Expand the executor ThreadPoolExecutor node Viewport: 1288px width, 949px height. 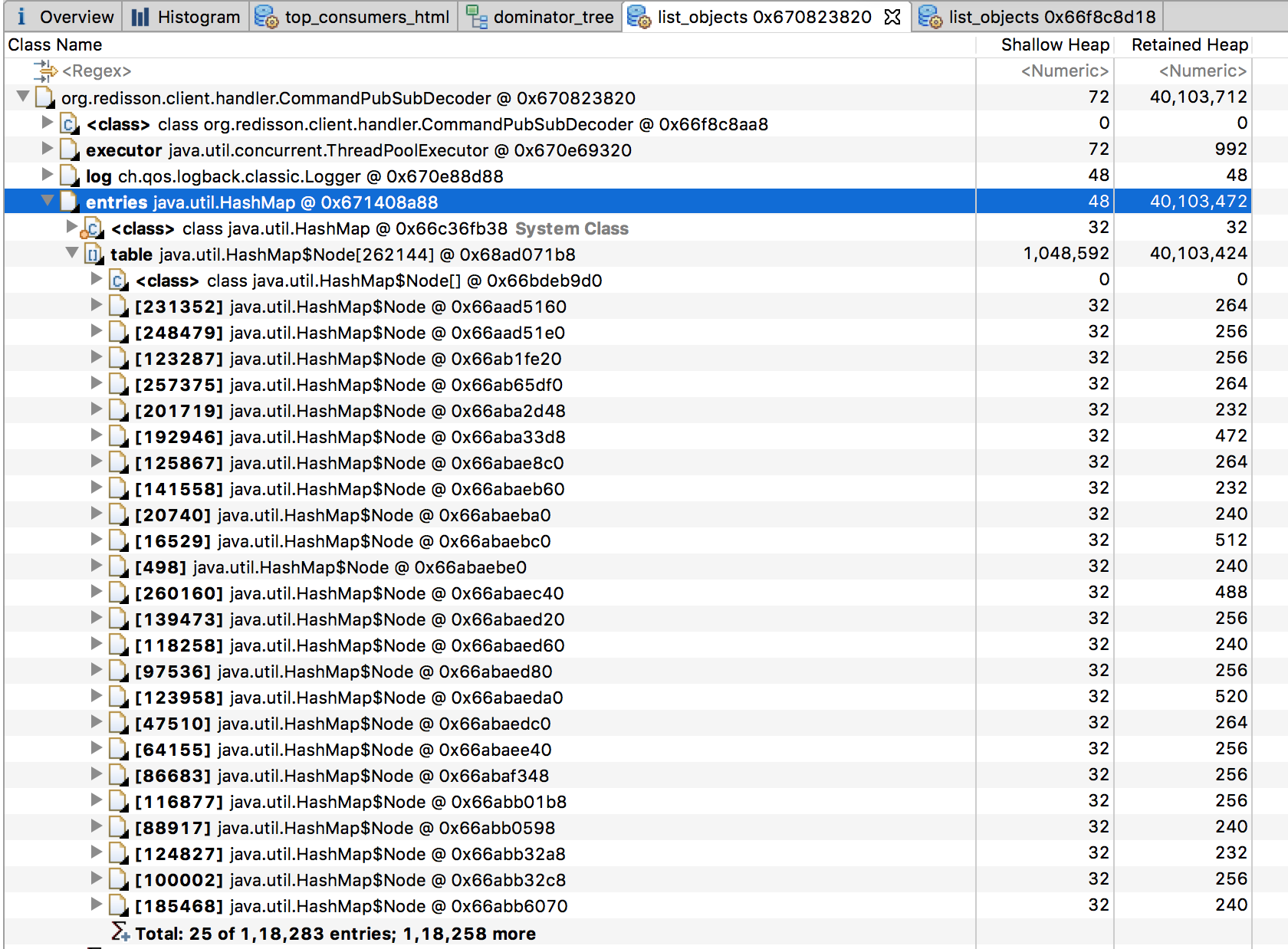click(47, 149)
